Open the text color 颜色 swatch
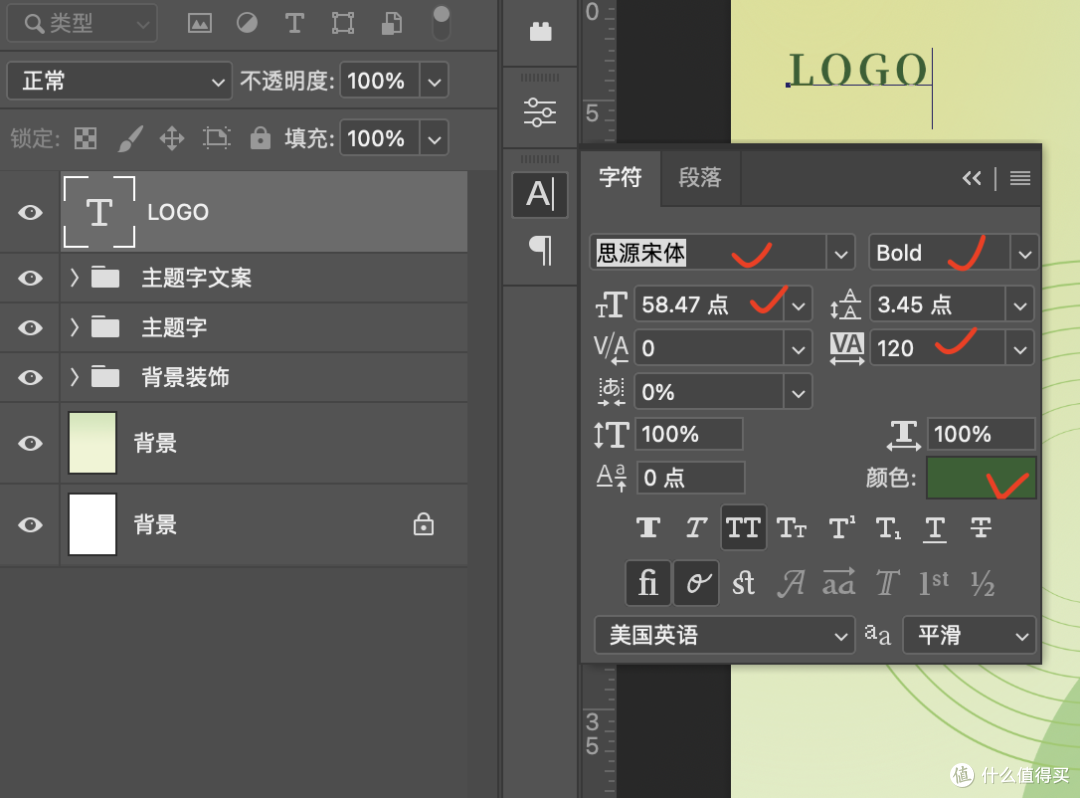Image resolution: width=1080 pixels, height=798 pixels. tap(981, 478)
